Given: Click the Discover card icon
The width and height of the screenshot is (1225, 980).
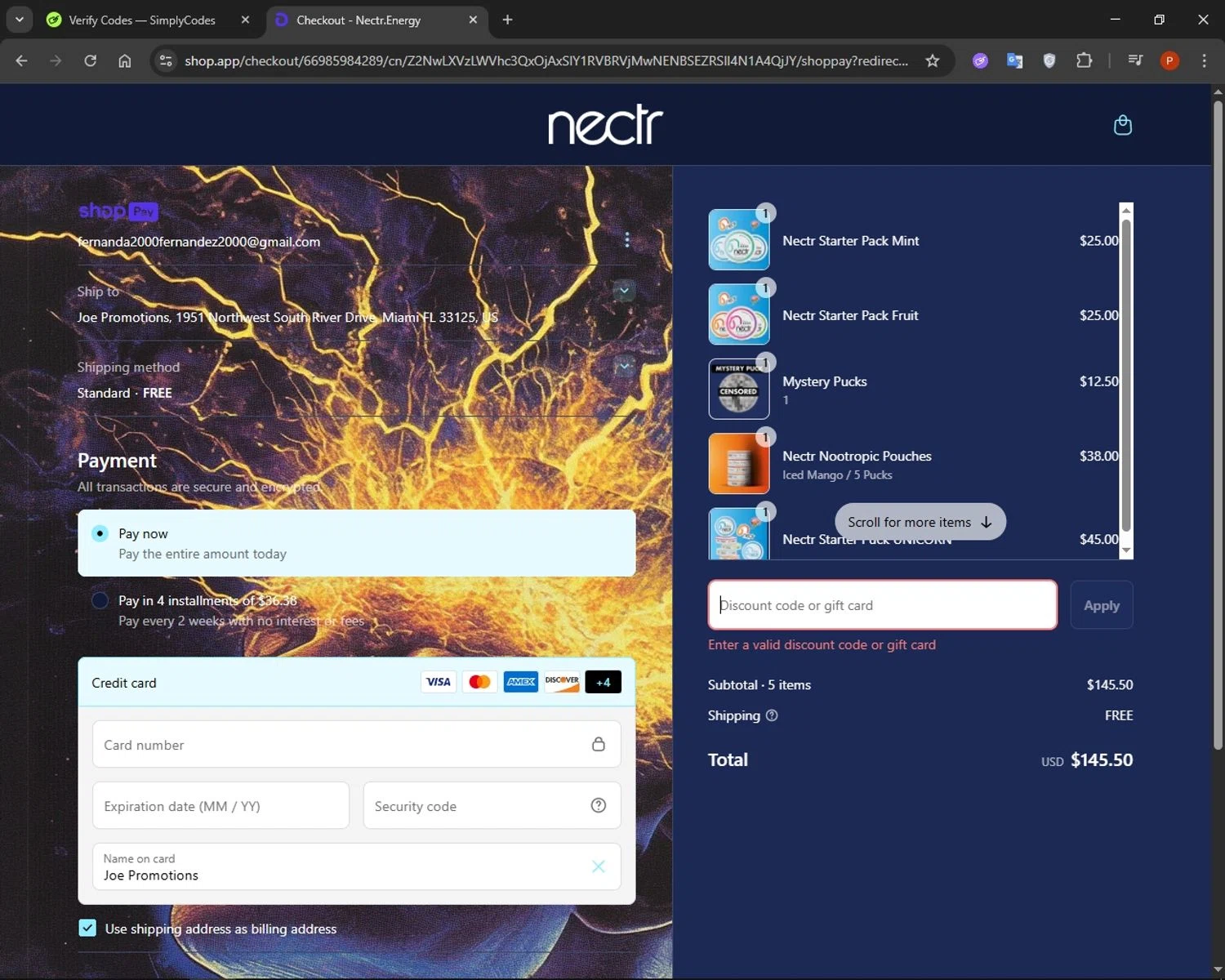Looking at the screenshot, I should coord(562,682).
